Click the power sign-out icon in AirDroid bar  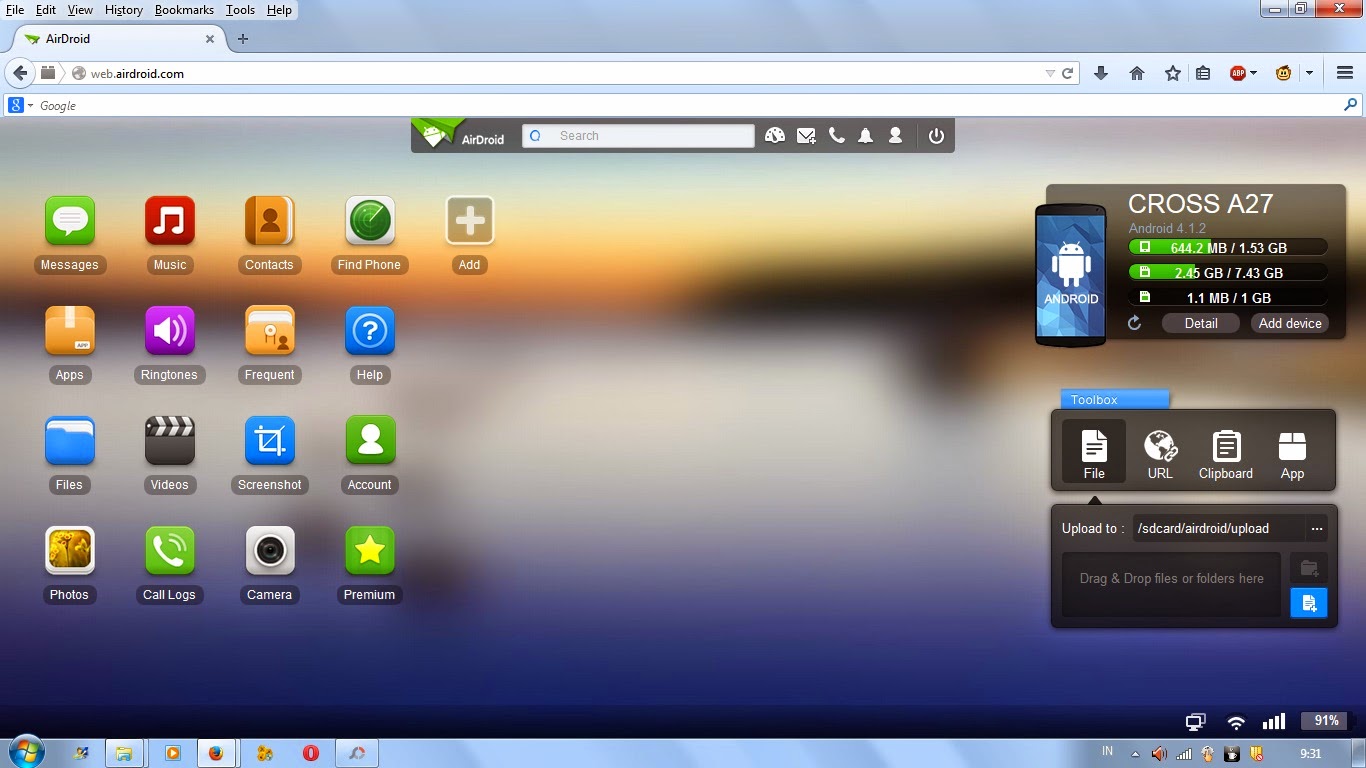click(x=936, y=136)
